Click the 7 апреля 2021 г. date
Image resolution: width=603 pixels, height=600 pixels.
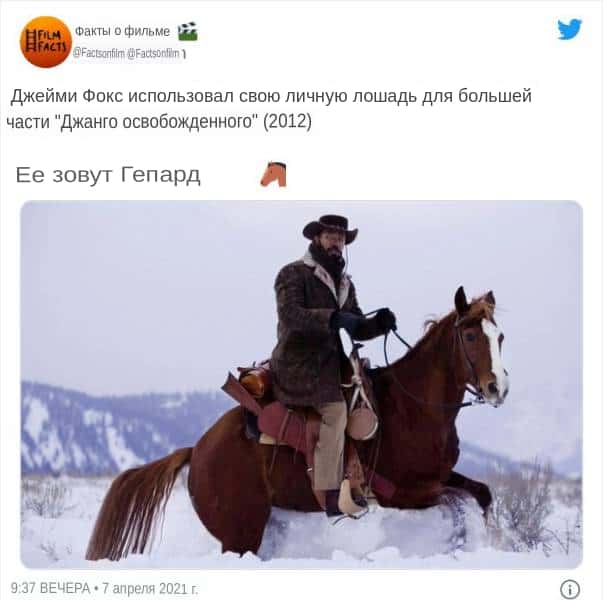pos(150,588)
